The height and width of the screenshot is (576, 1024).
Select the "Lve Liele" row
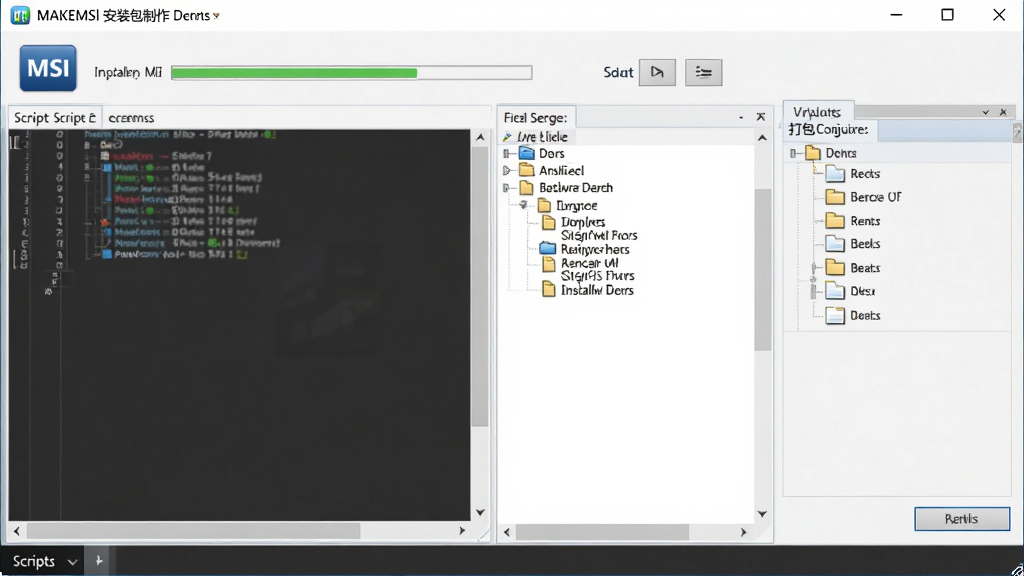pyautogui.click(x=628, y=136)
